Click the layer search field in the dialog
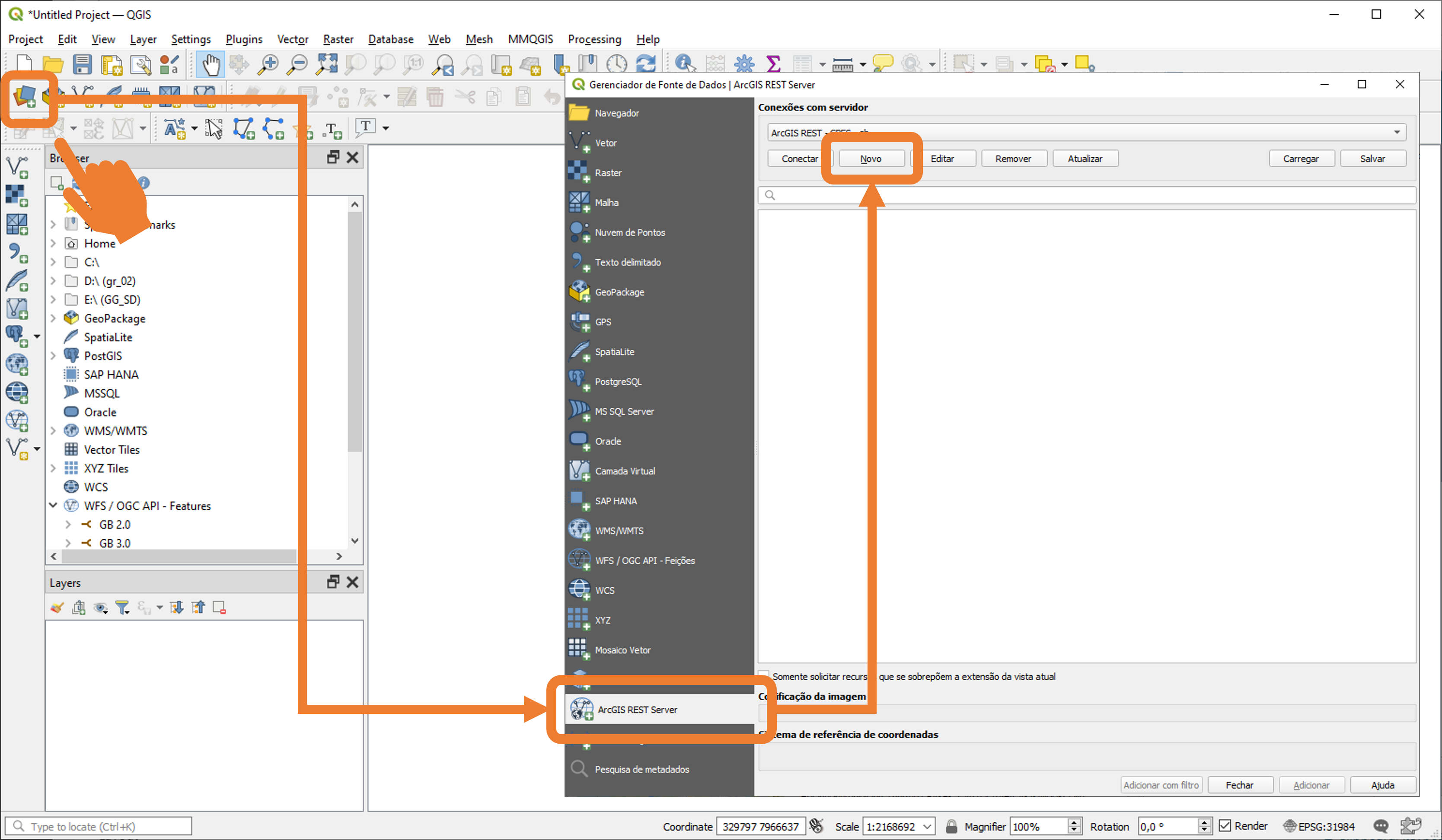Screen dimensions: 1442x840 [1087, 195]
